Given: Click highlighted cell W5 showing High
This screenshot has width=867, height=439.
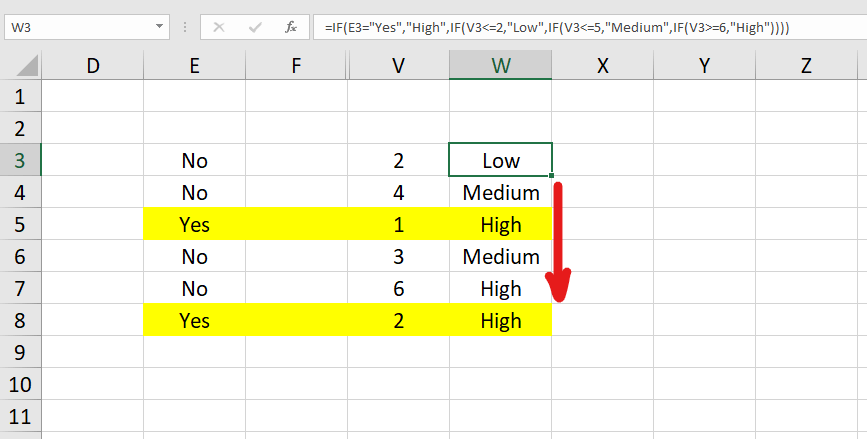Looking at the screenshot, I should click(500, 224).
